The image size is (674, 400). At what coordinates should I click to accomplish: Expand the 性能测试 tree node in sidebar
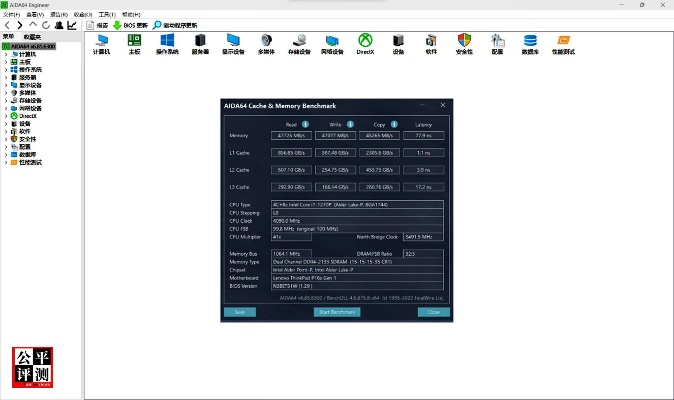pos(6,162)
